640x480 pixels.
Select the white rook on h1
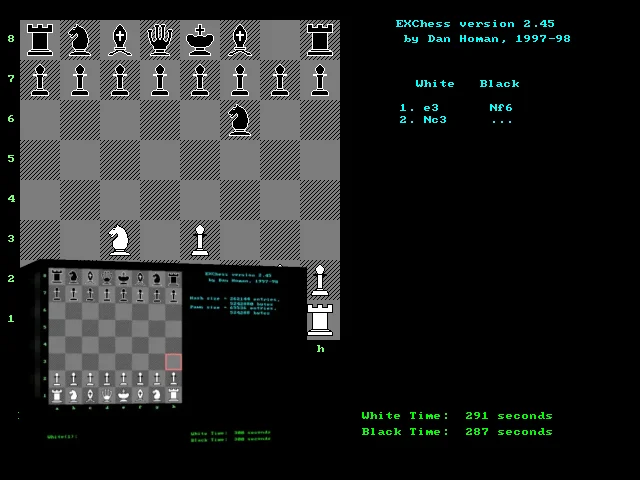[320, 320]
